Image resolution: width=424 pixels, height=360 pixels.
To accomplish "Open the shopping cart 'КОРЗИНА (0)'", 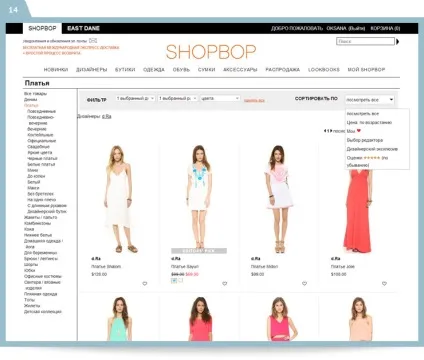I will [x=385, y=28].
